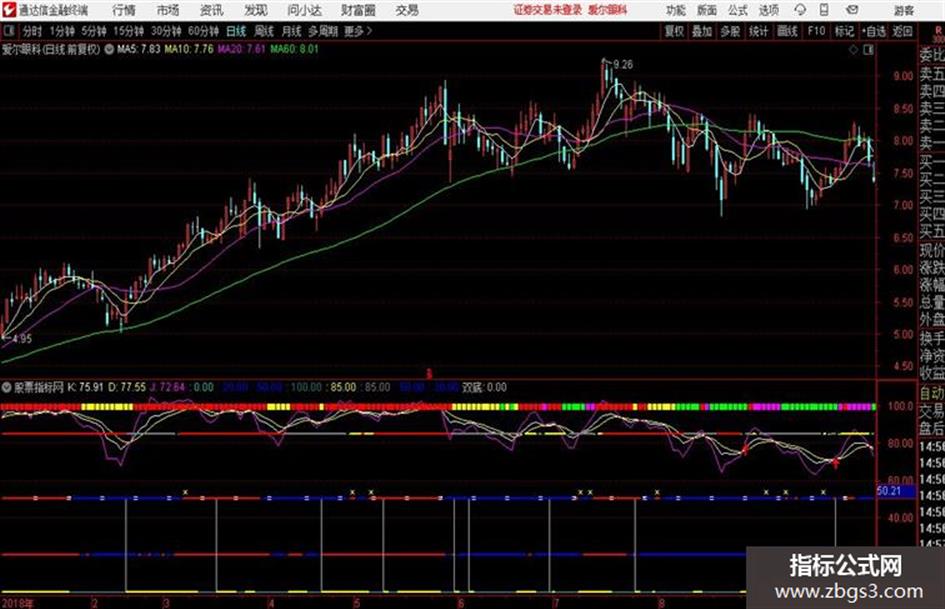Click the 统计 statistics toolbar button
The image size is (945, 609).
758,31
